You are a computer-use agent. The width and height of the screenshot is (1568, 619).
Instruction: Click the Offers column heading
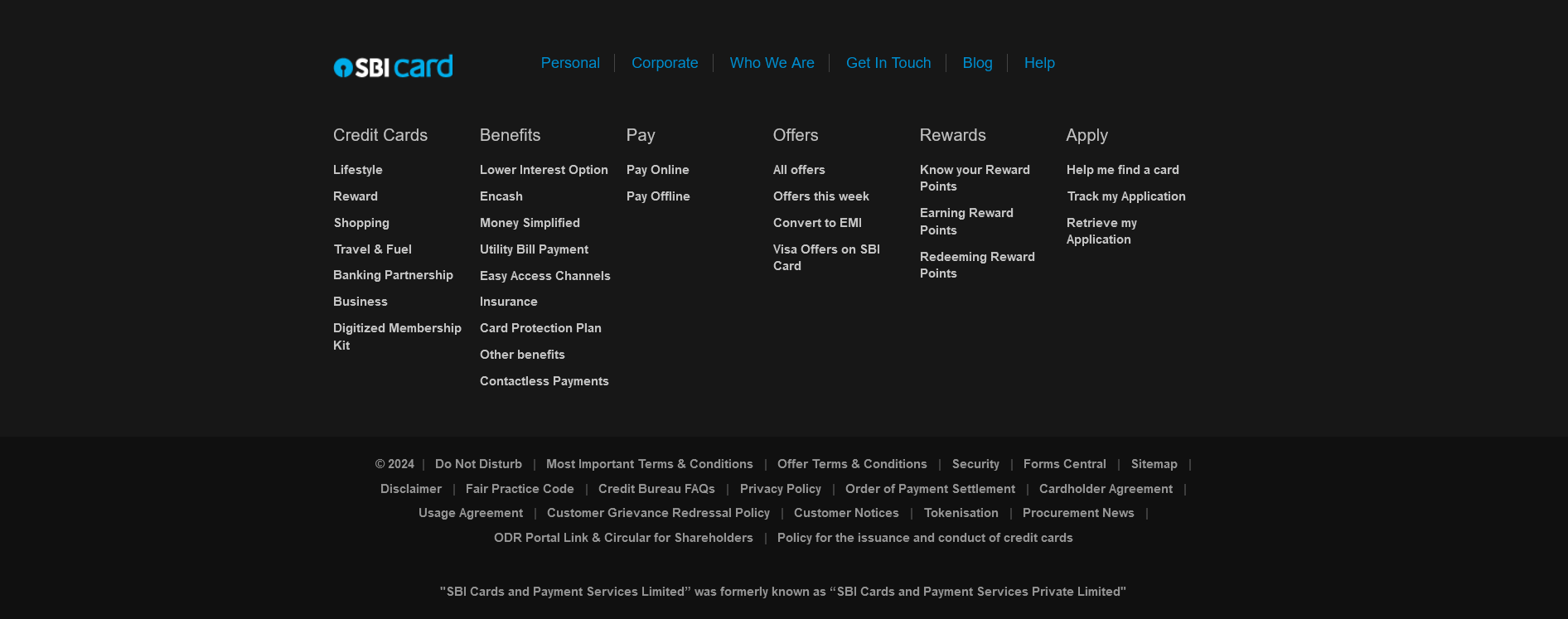[x=796, y=135]
